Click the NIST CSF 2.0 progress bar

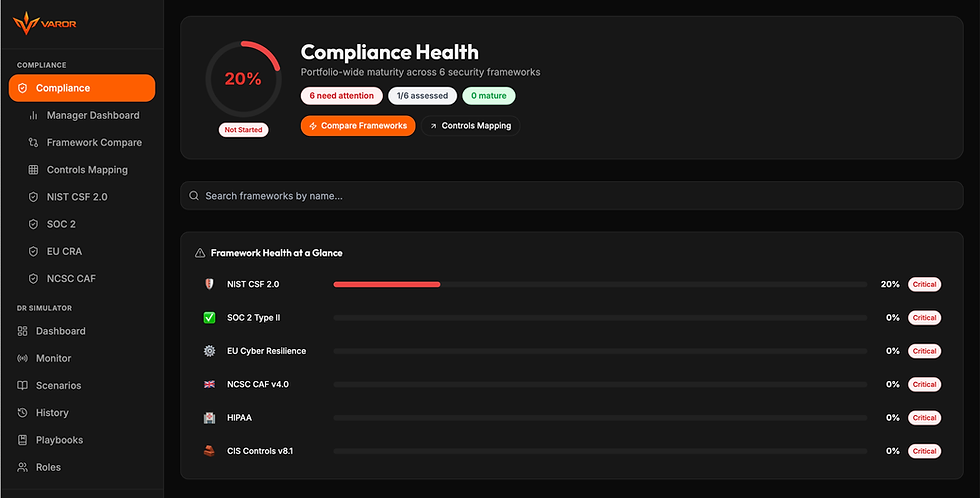pos(600,284)
